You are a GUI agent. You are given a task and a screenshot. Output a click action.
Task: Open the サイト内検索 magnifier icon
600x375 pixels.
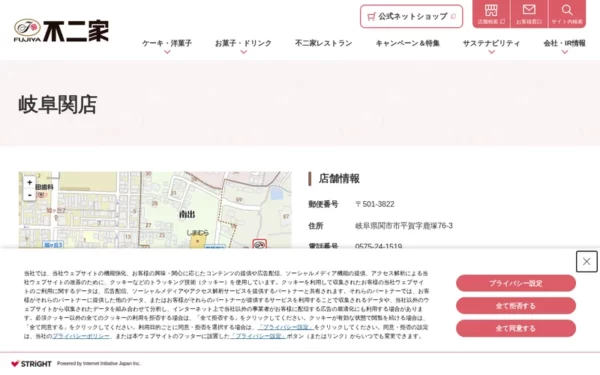click(x=567, y=14)
